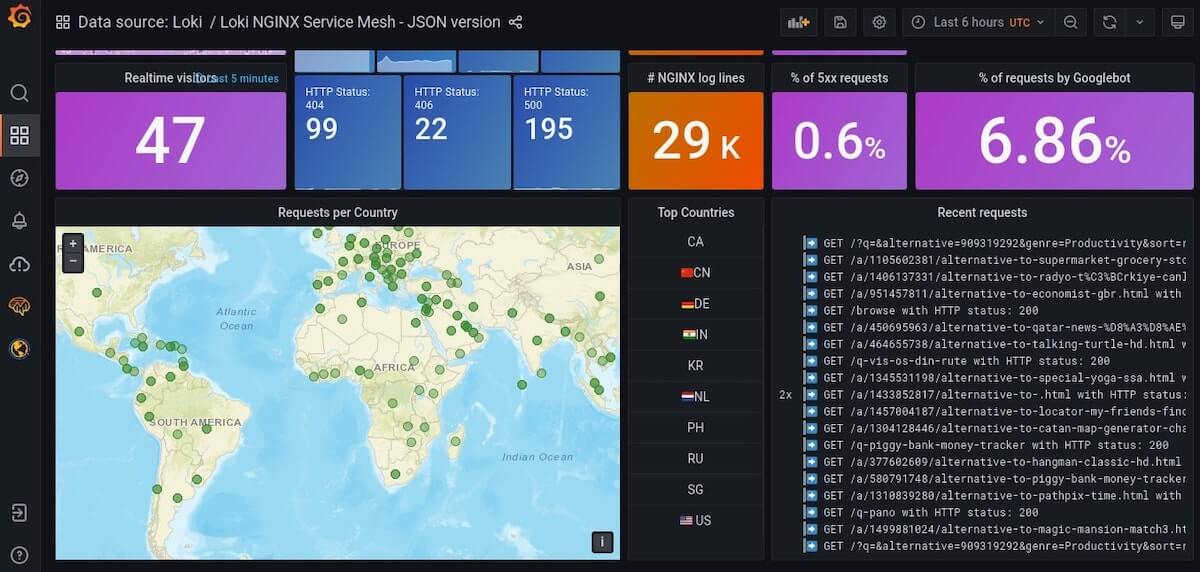The image size is (1200, 572).
Task: Open '% of requests by Googlebot' panel menu
Action: pyautogui.click(x=1055, y=77)
